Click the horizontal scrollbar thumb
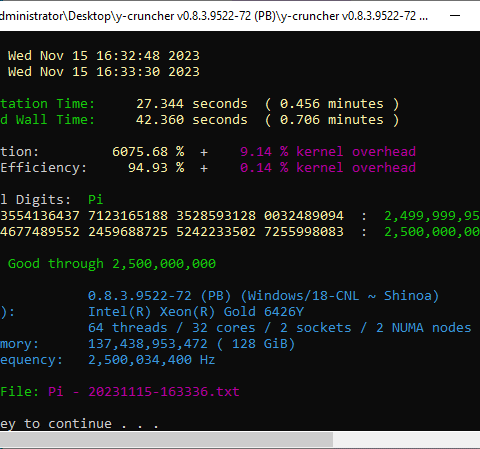This screenshot has height=449, width=480. (166, 440)
